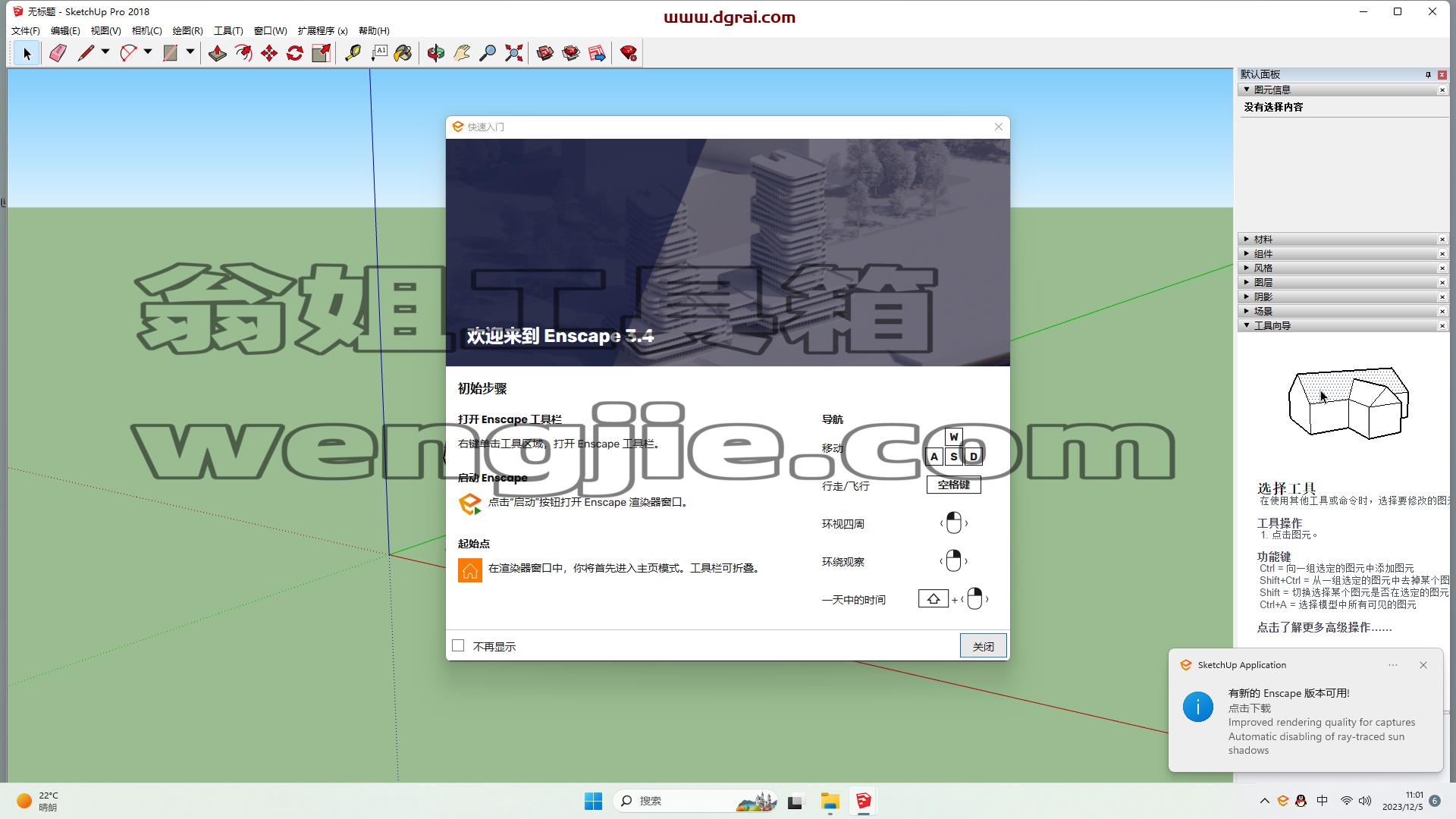
Task: Click the taskbar 搜索 search box
Action: click(x=695, y=801)
